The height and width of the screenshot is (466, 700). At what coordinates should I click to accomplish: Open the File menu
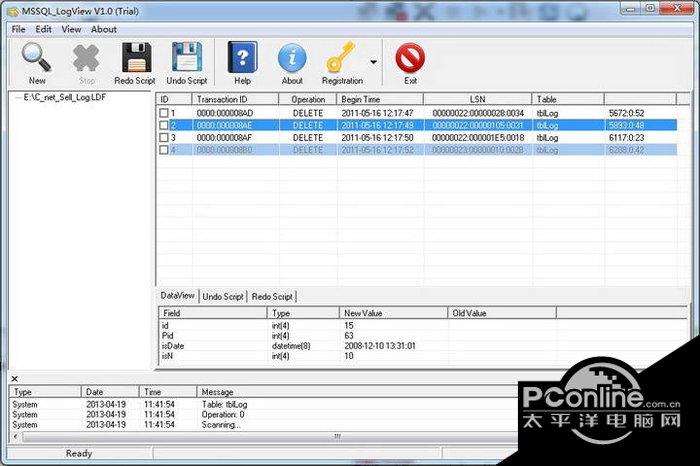pyautogui.click(x=18, y=29)
